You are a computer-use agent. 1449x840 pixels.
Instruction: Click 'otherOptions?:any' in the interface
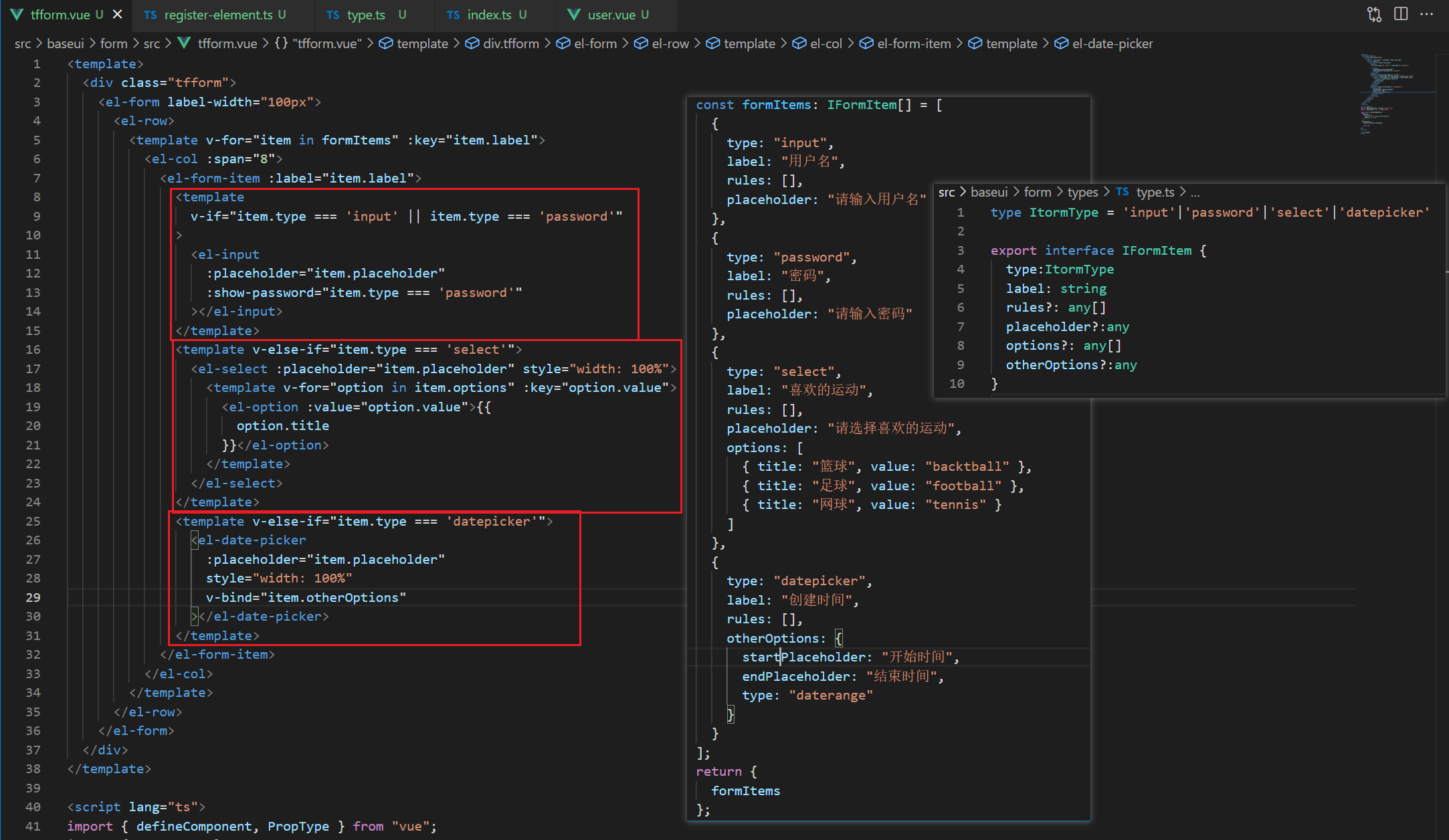point(1072,364)
